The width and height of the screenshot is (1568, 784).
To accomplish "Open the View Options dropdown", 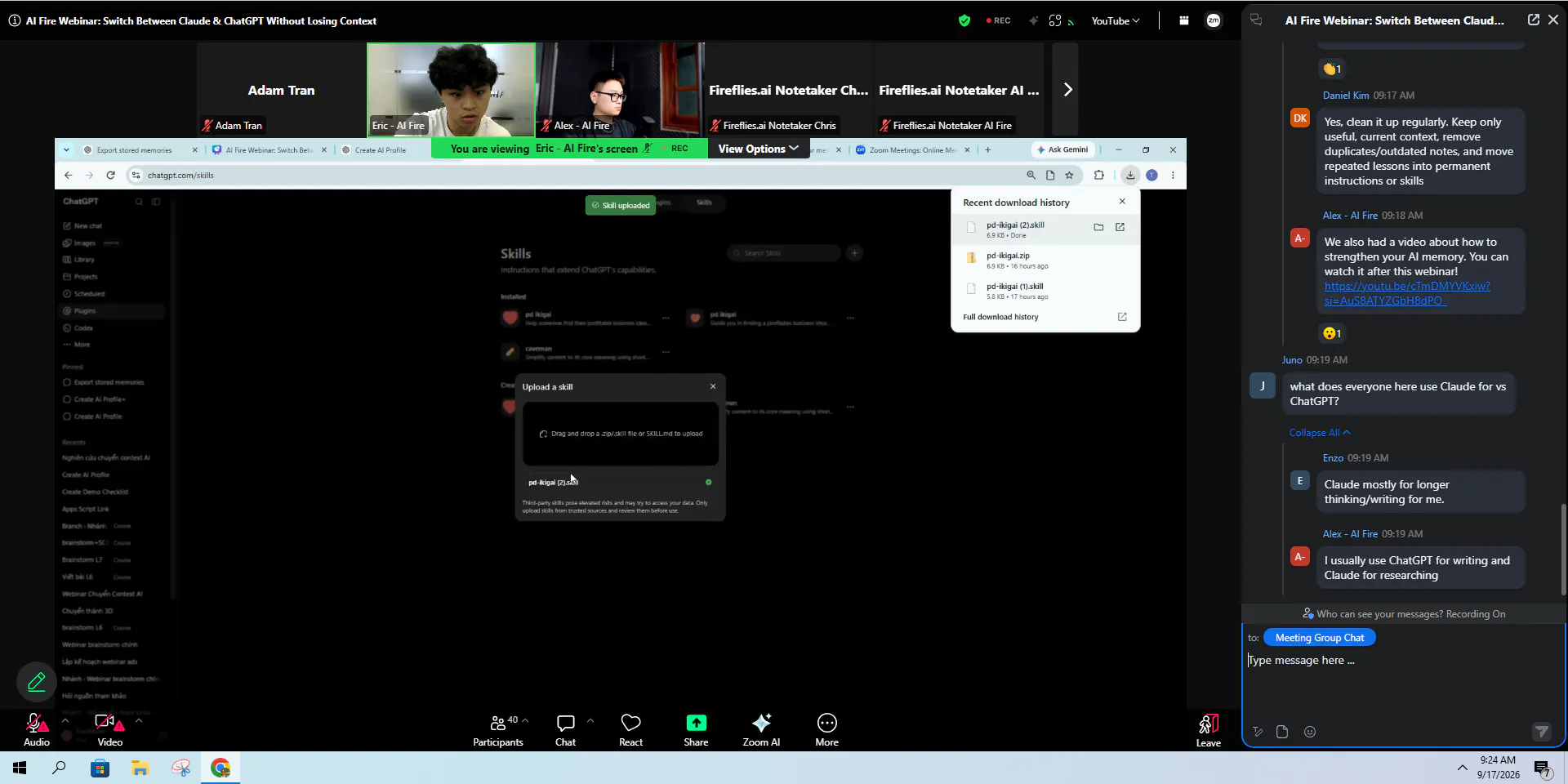I will click(x=758, y=149).
